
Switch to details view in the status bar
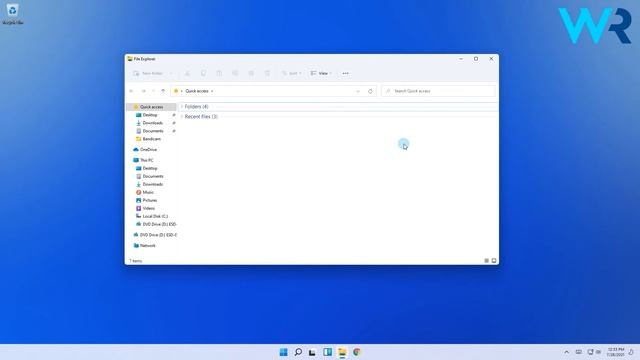pos(487,260)
